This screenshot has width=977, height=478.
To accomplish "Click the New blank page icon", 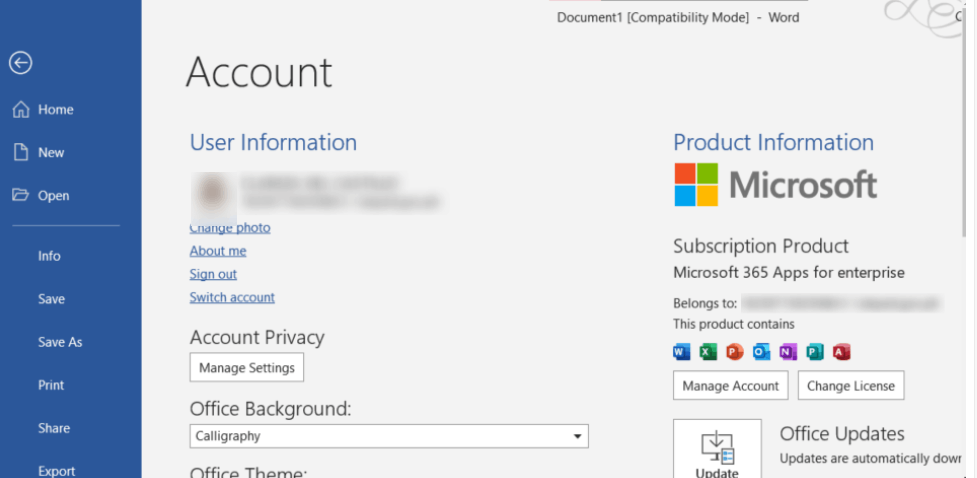I will [21, 153].
